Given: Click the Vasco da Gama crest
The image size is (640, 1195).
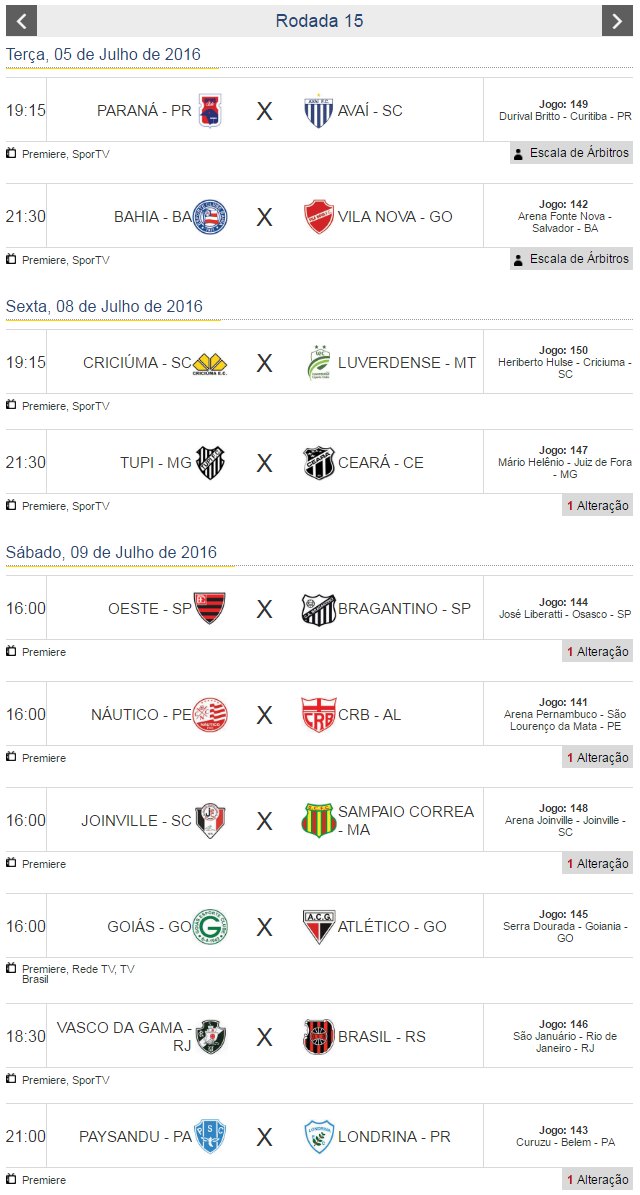Looking at the screenshot, I should (210, 1036).
